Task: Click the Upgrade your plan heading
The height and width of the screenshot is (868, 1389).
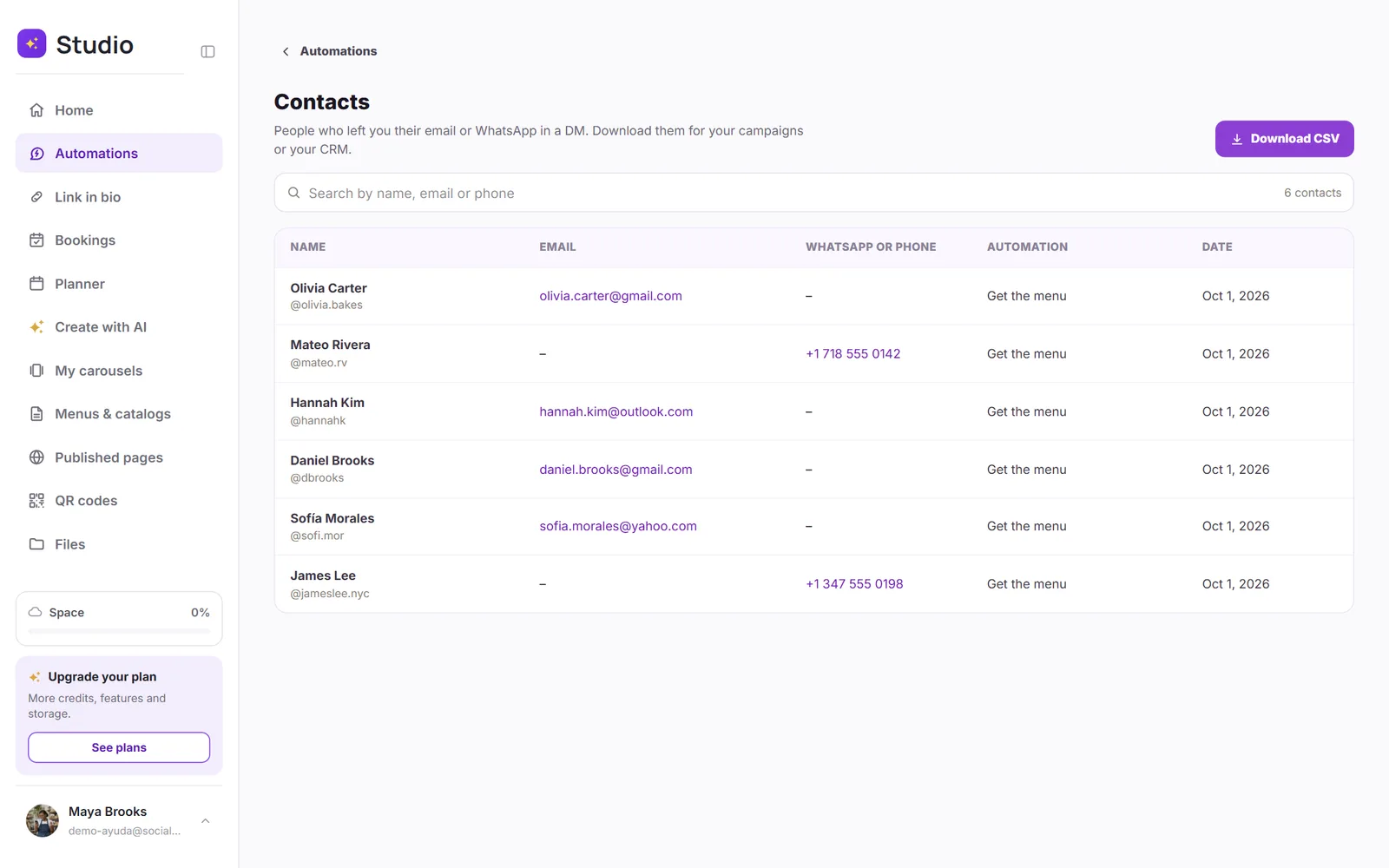Action: pos(102,677)
